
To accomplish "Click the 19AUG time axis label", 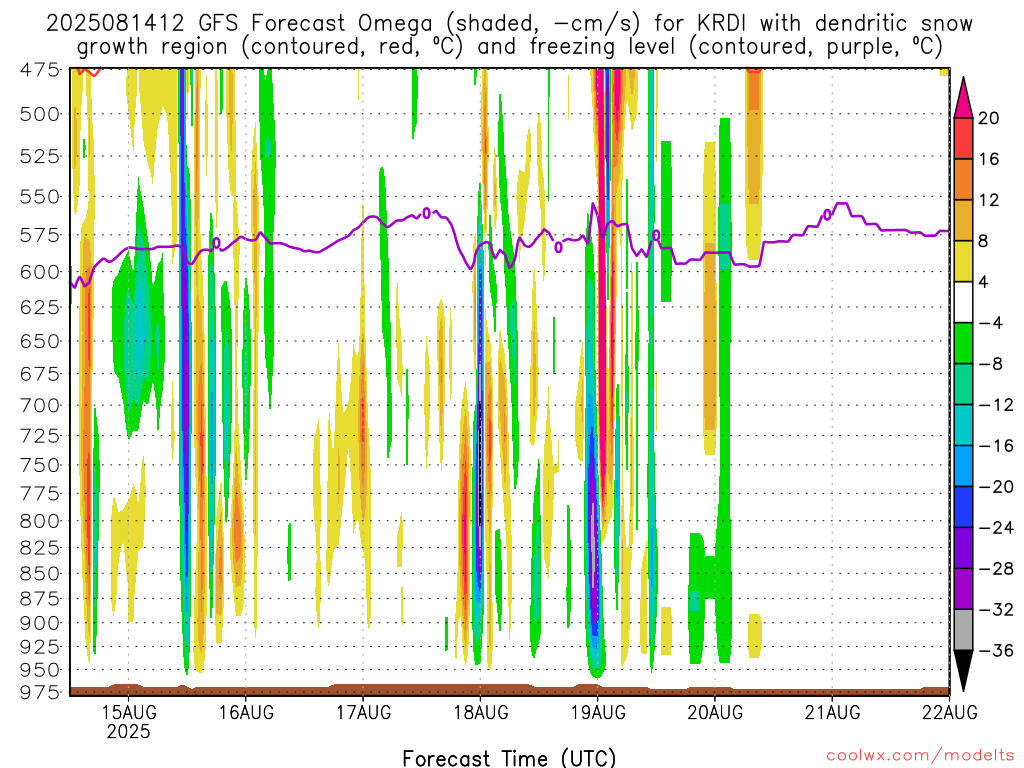I will pyautogui.click(x=598, y=712).
